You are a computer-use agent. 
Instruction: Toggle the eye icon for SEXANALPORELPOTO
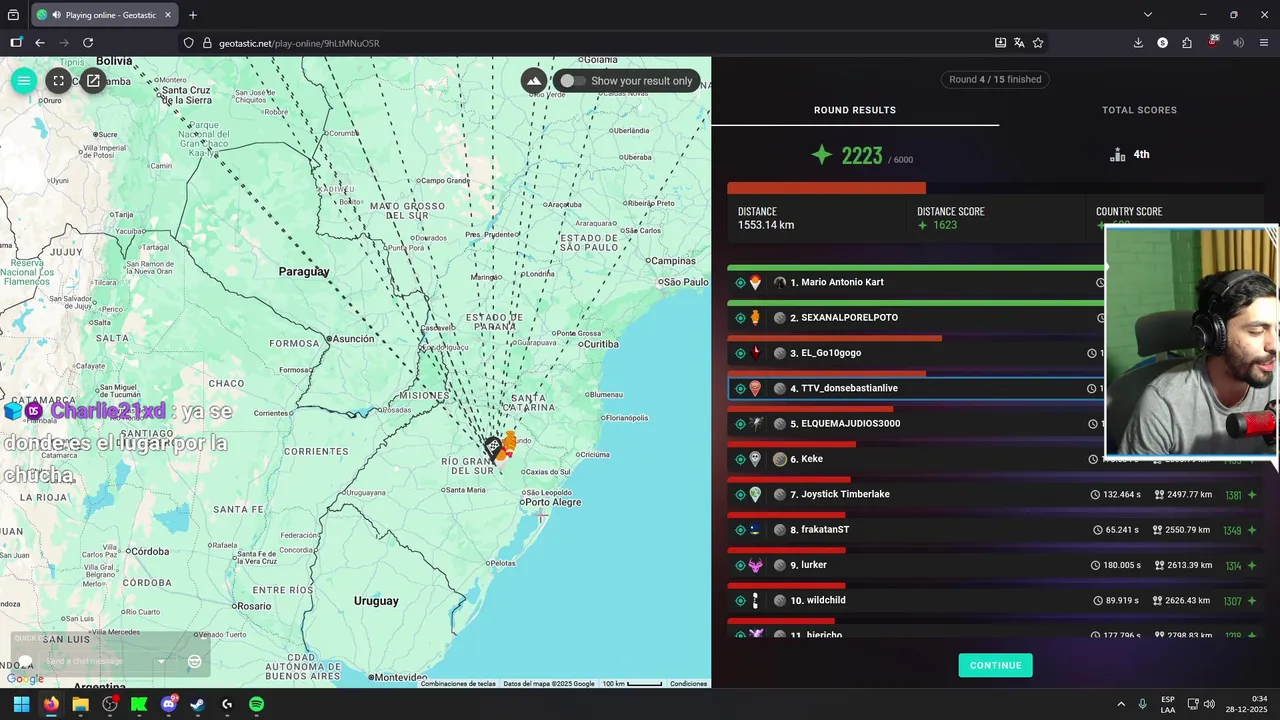740,318
